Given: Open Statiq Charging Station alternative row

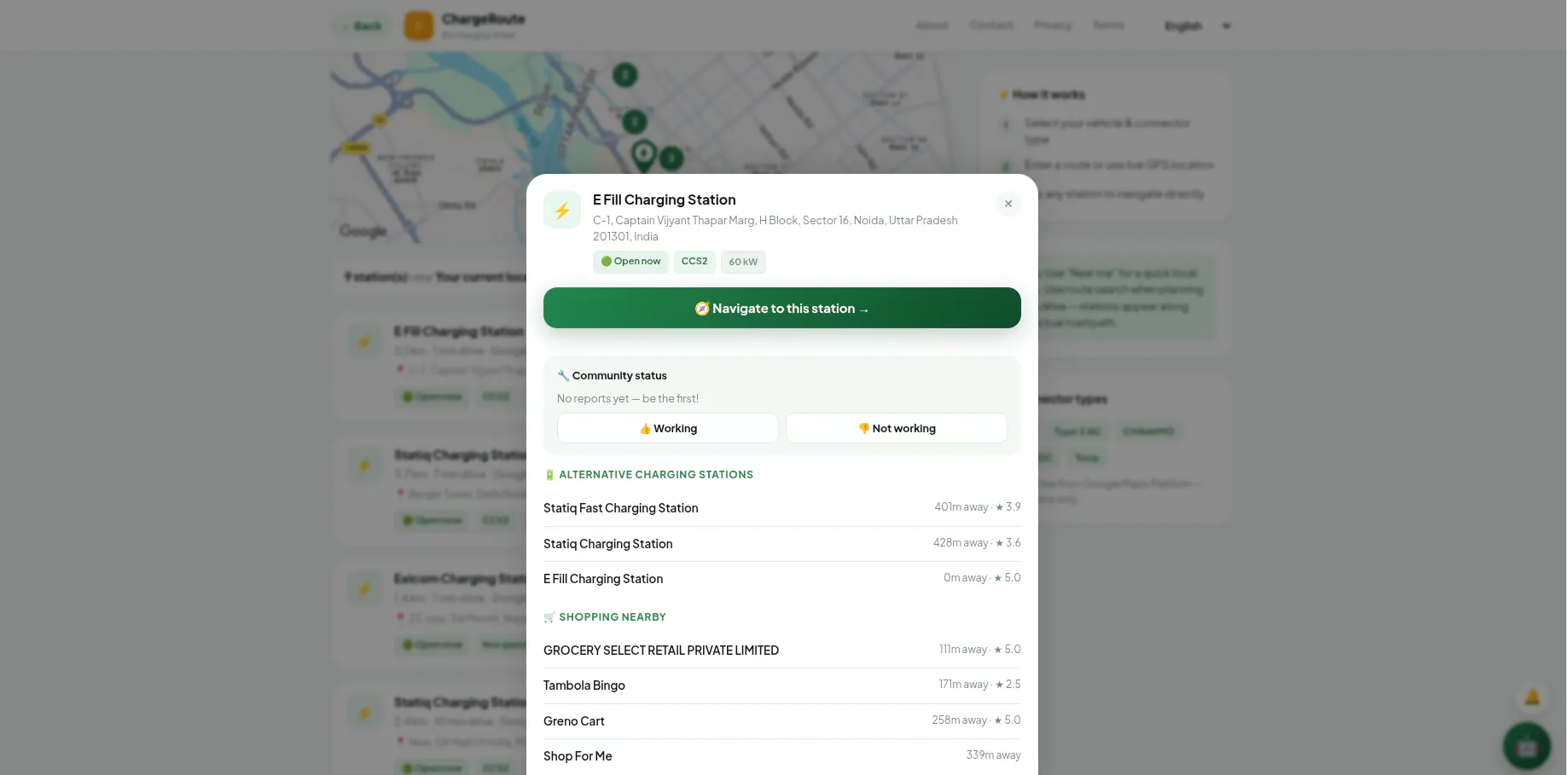Looking at the screenshot, I should click(781, 544).
